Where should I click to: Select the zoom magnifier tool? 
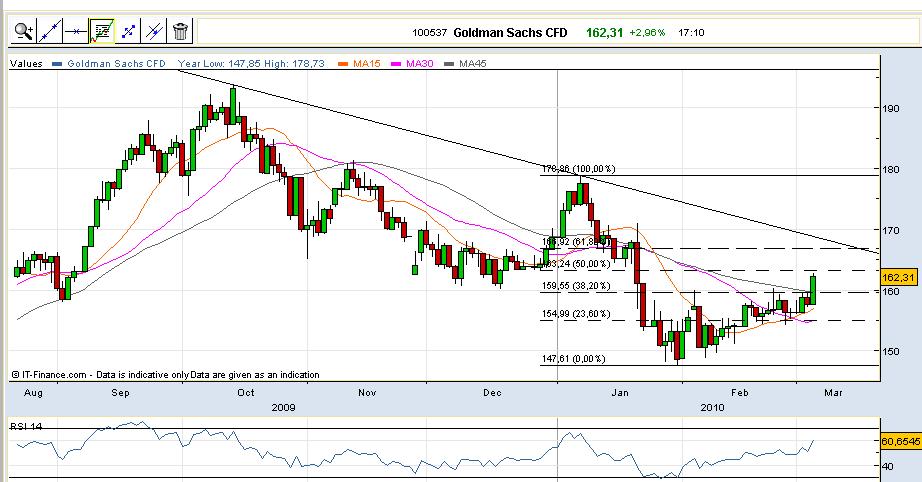(x=24, y=31)
